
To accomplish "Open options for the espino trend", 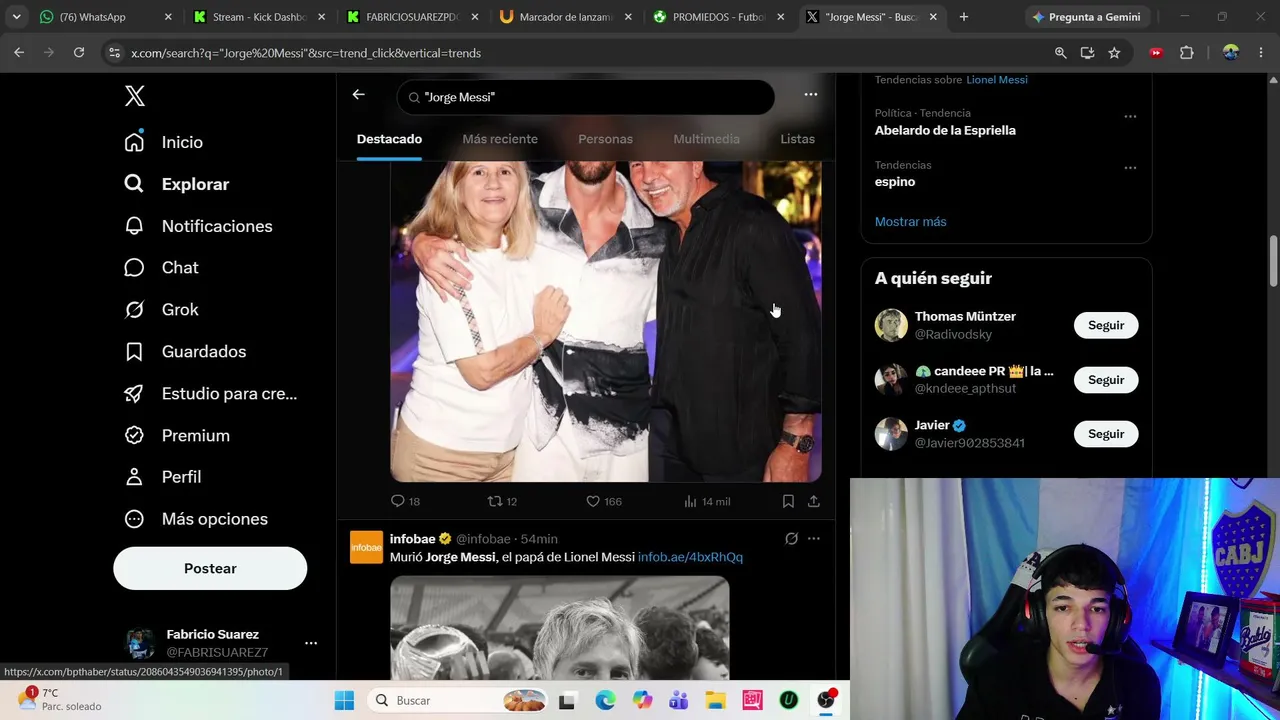I will (1130, 168).
